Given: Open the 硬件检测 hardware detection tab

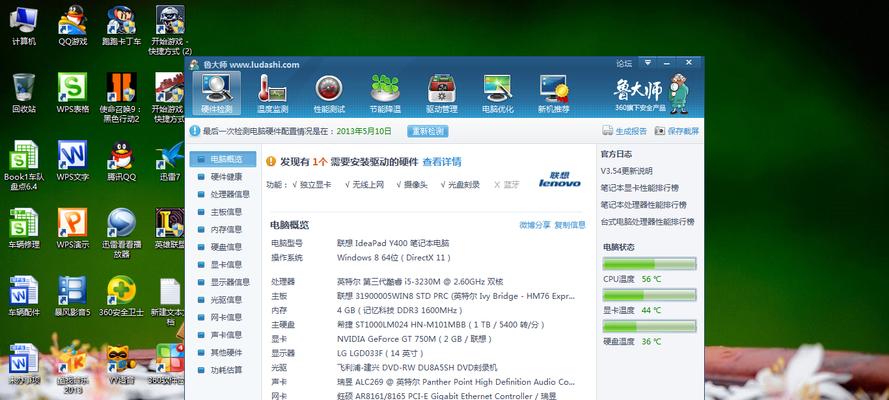Looking at the screenshot, I should [x=217, y=93].
